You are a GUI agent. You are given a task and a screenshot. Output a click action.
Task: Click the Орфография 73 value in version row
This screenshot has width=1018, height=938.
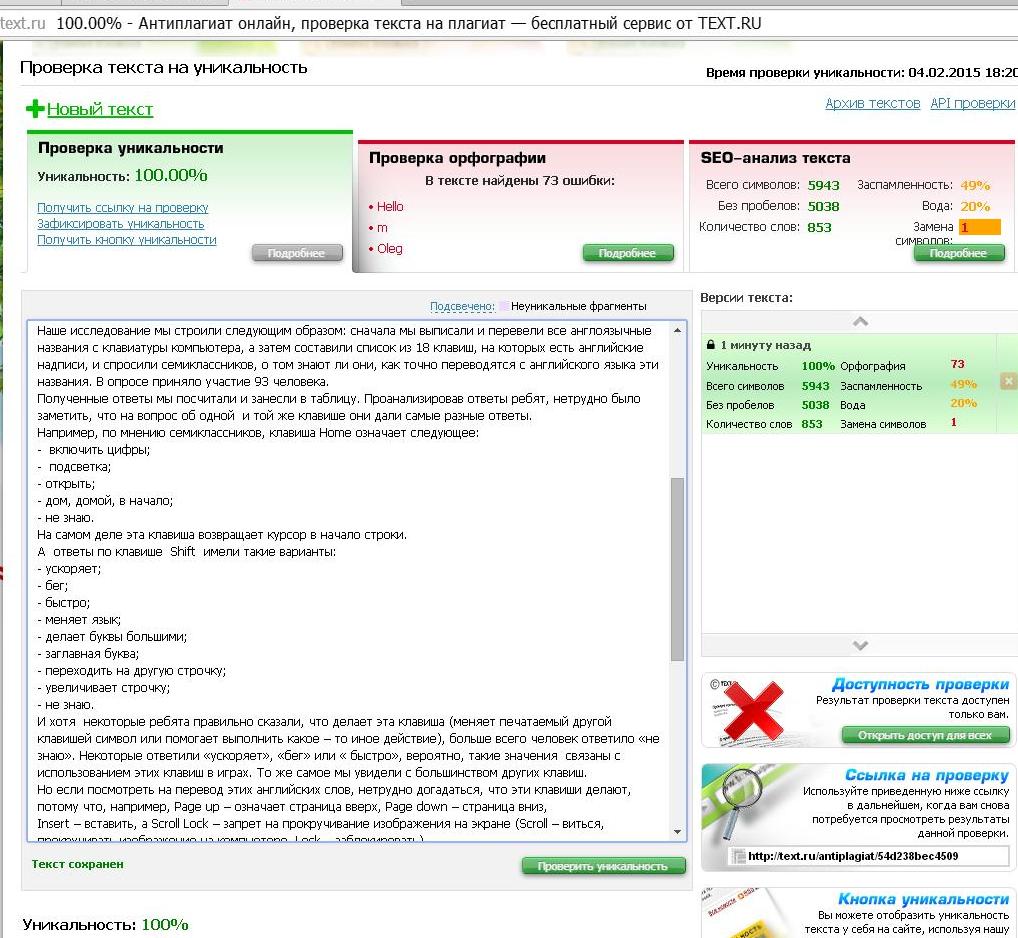[958, 364]
